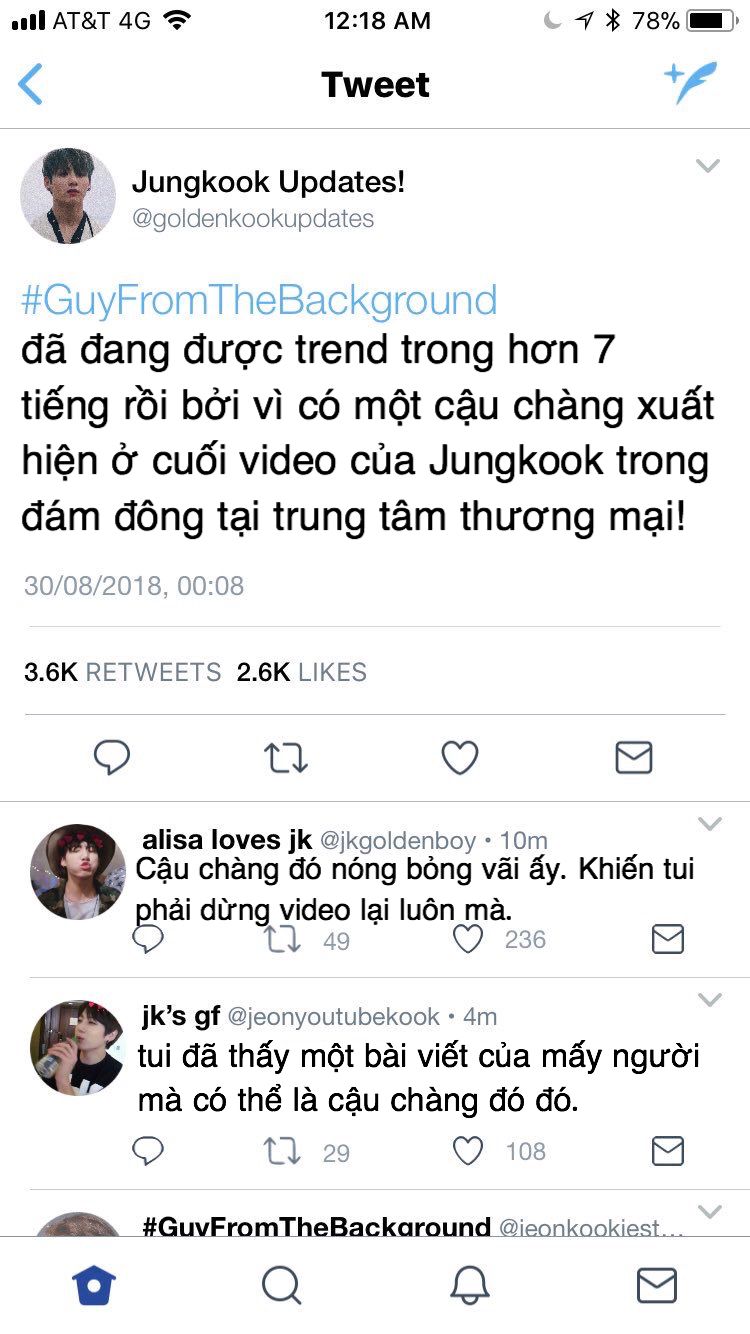Image resolution: width=750 pixels, height=1334 pixels.
Task: View the 3.6K Retweets list
Action: [x=122, y=672]
